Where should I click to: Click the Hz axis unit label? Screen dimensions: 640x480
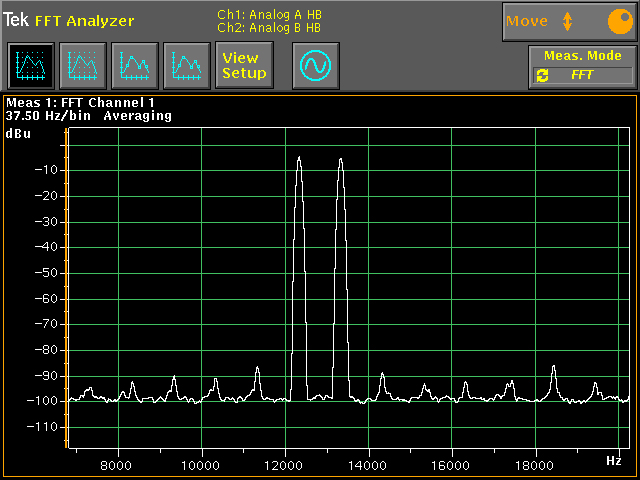pyautogui.click(x=613, y=460)
